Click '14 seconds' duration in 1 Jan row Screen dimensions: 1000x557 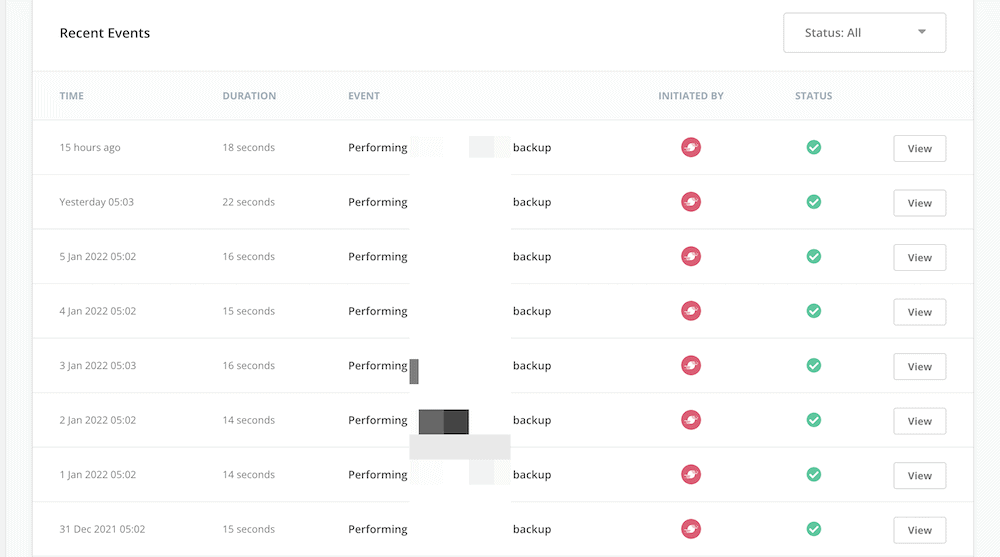(249, 475)
